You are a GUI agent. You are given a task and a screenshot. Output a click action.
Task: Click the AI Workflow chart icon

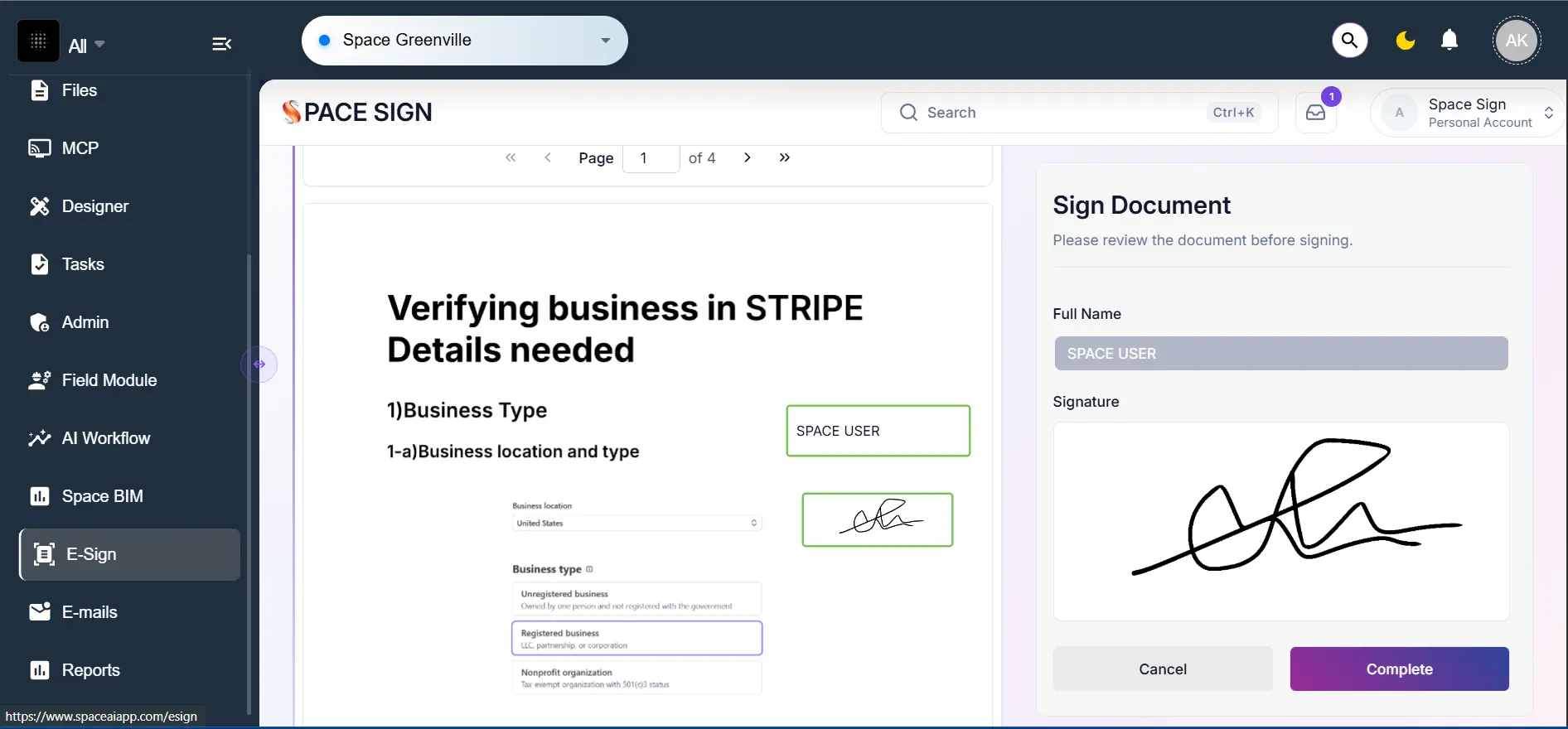click(x=39, y=438)
